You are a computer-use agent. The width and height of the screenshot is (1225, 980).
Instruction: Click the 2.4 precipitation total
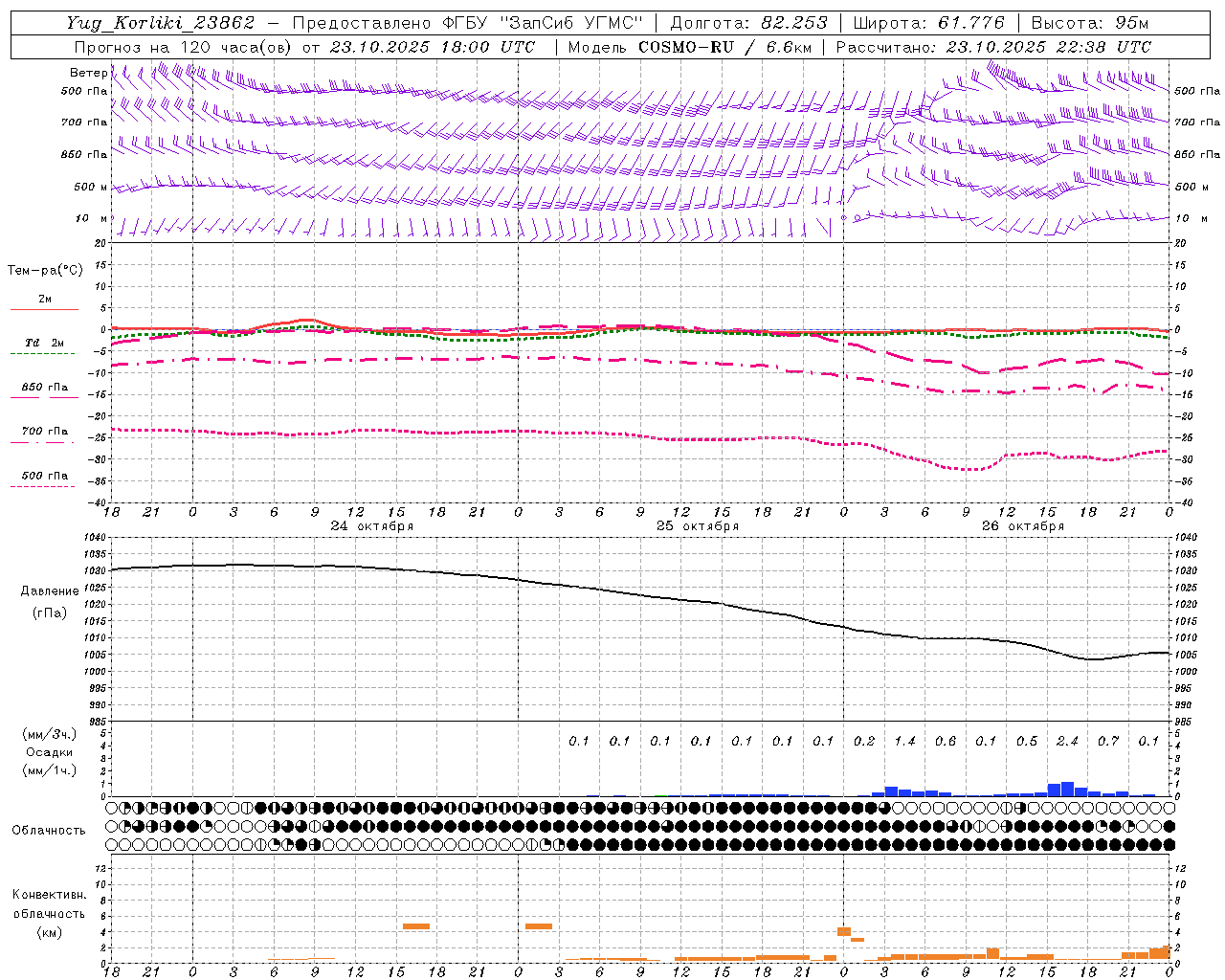coord(1067,741)
